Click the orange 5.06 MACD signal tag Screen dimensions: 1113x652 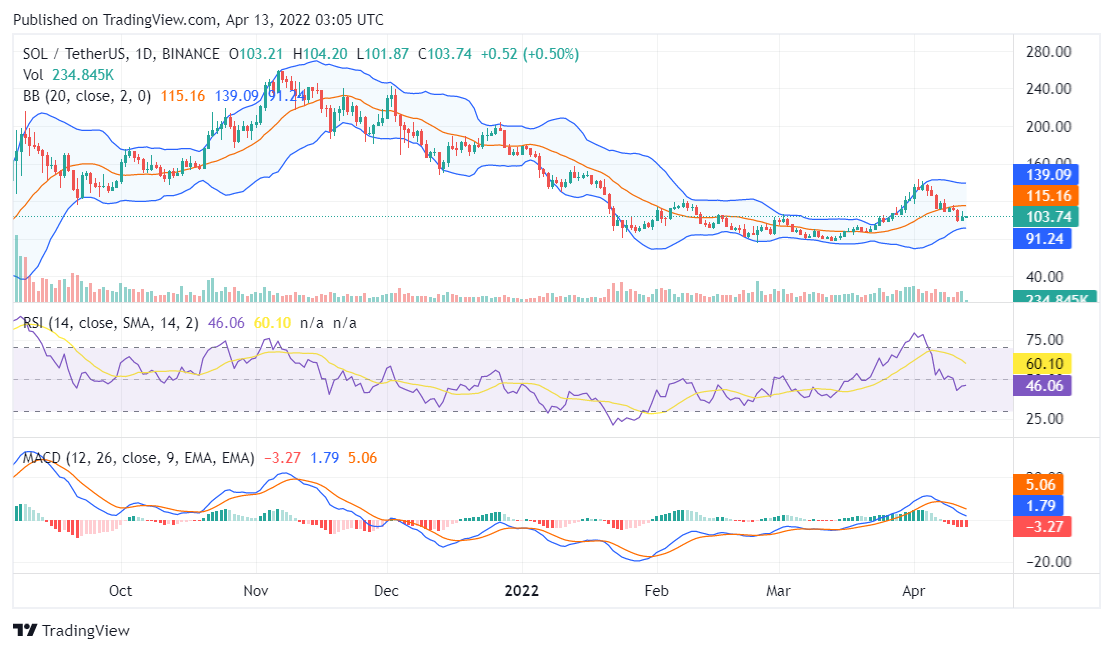[1043, 484]
